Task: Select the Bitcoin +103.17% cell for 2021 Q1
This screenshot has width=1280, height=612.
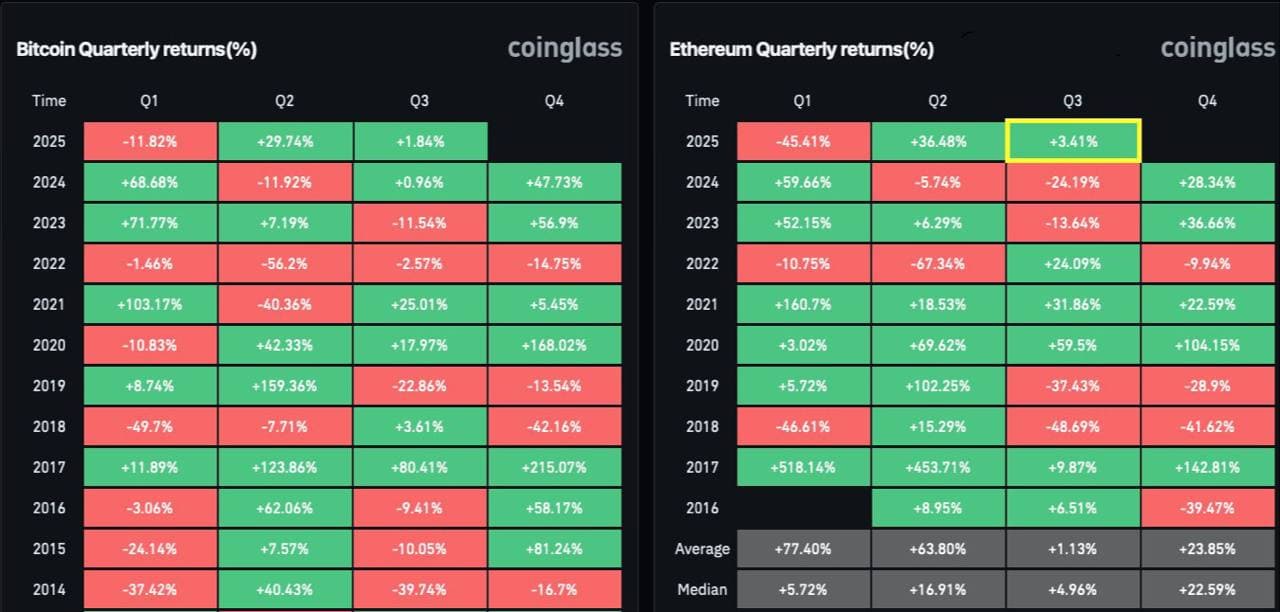Action: pos(149,304)
